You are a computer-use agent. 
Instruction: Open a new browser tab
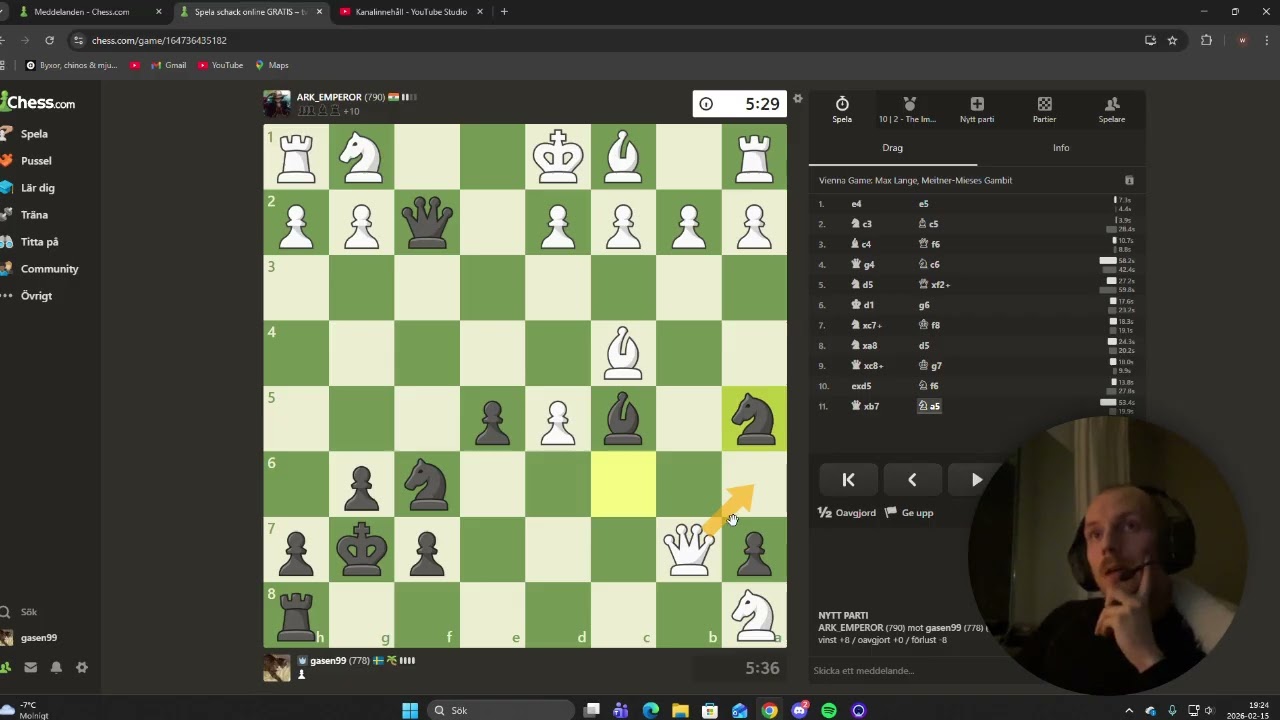(504, 12)
